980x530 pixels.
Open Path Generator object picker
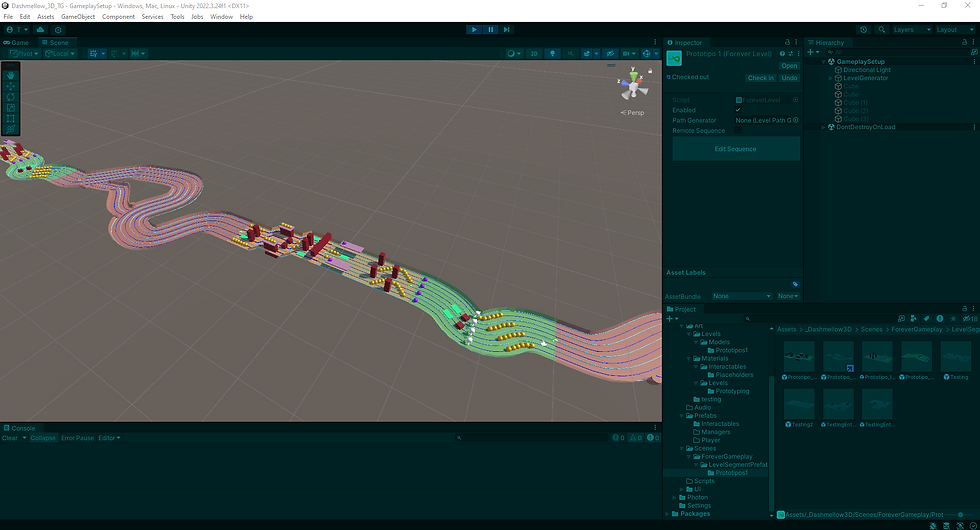(796, 120)
